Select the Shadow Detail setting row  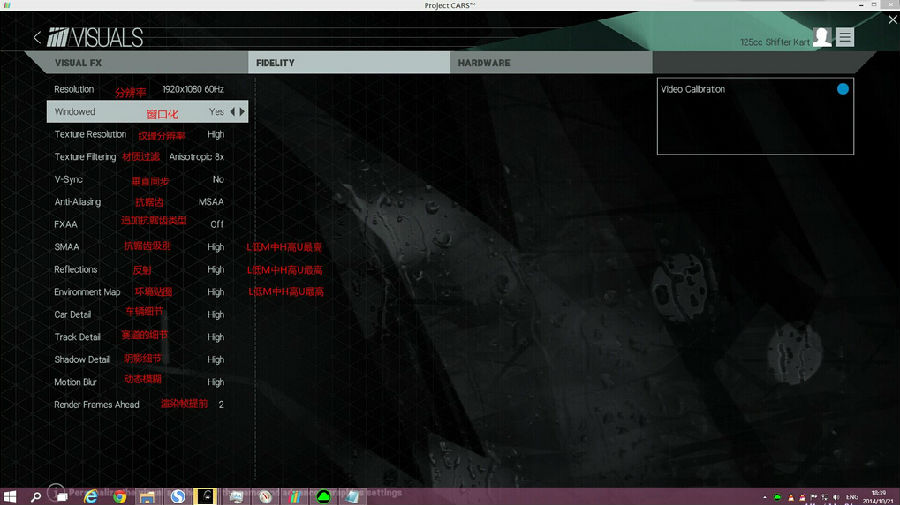coord(148,359)
